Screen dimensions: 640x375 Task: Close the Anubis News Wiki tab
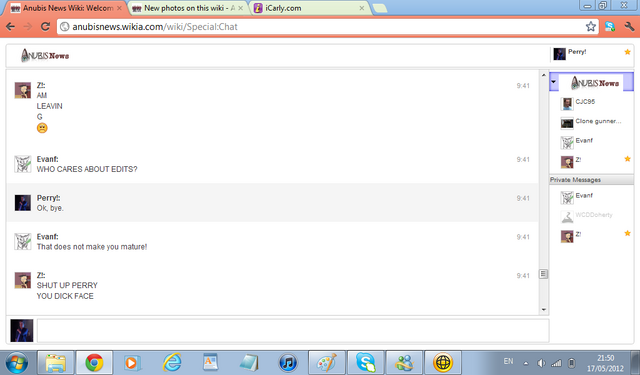pos(119,8)
